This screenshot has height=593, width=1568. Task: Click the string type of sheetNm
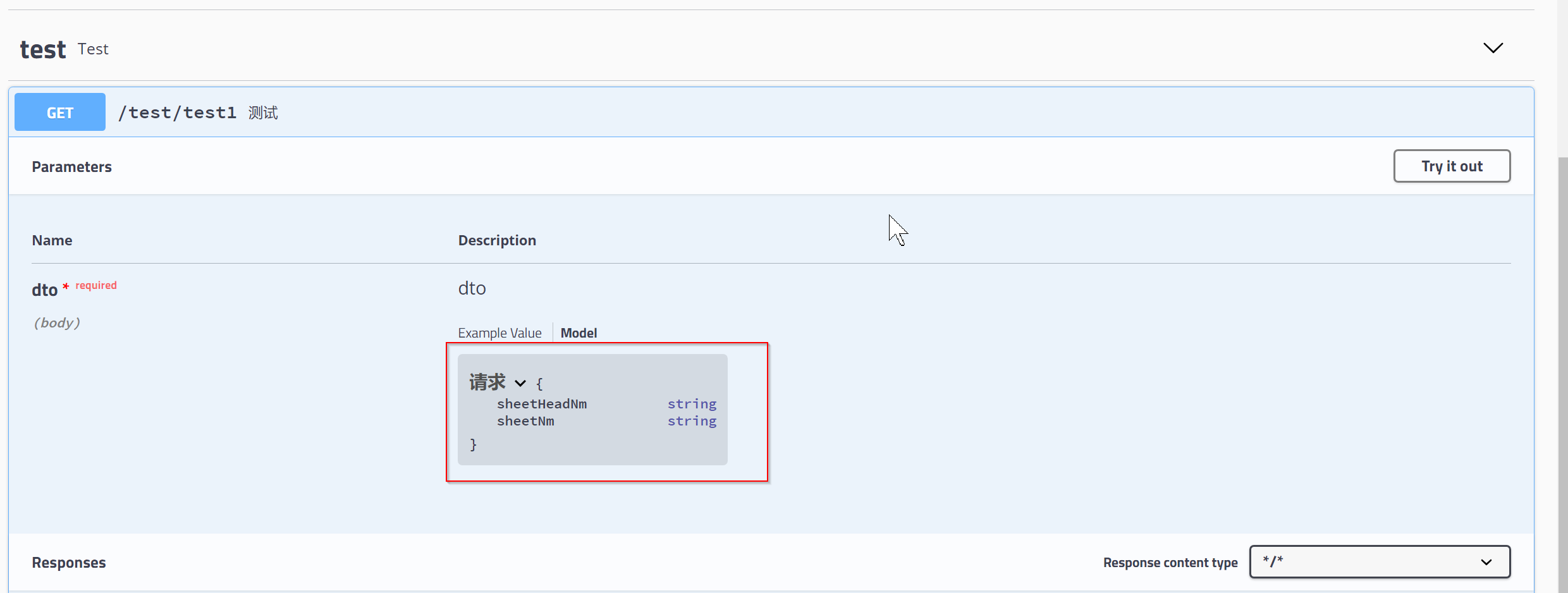click(692, 421)
